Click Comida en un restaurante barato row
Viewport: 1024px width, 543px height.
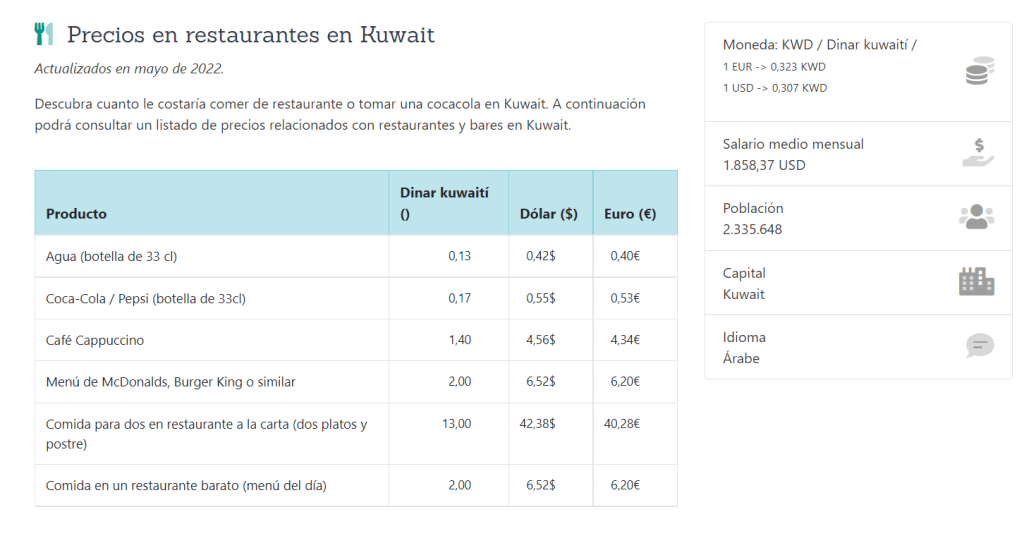tap(186, 485)
